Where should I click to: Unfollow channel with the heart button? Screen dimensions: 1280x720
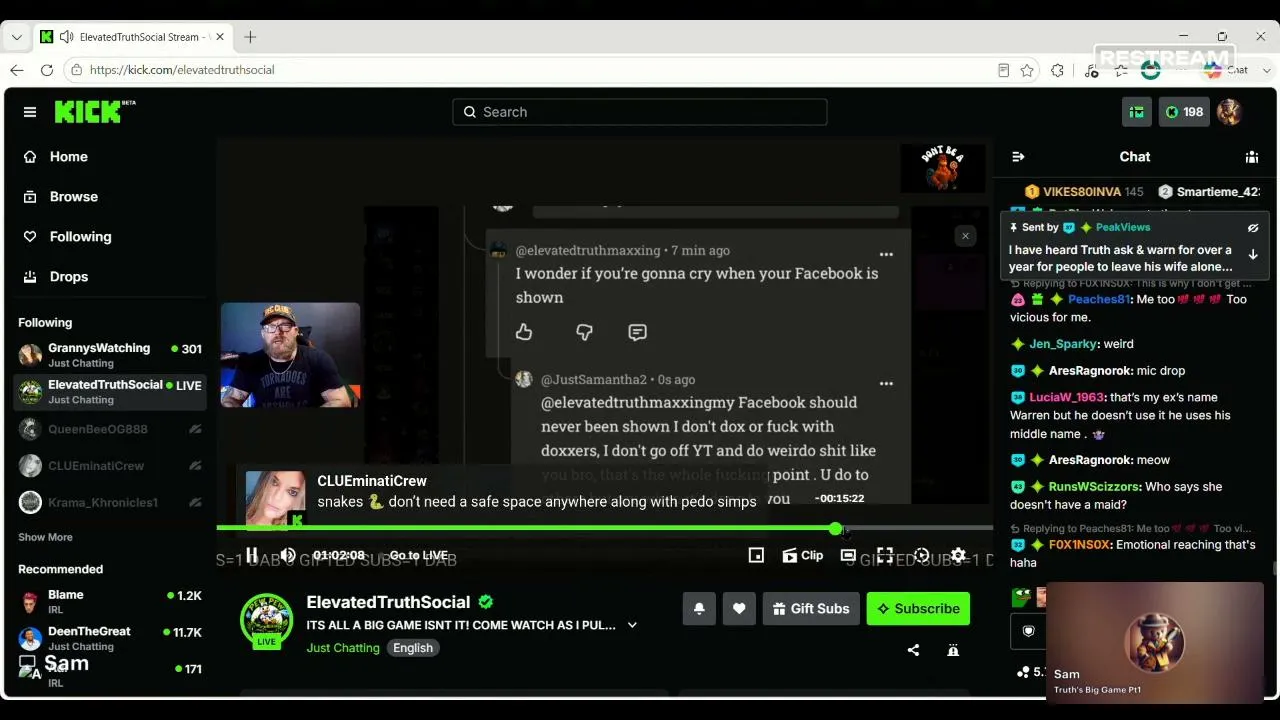point(739,608)
